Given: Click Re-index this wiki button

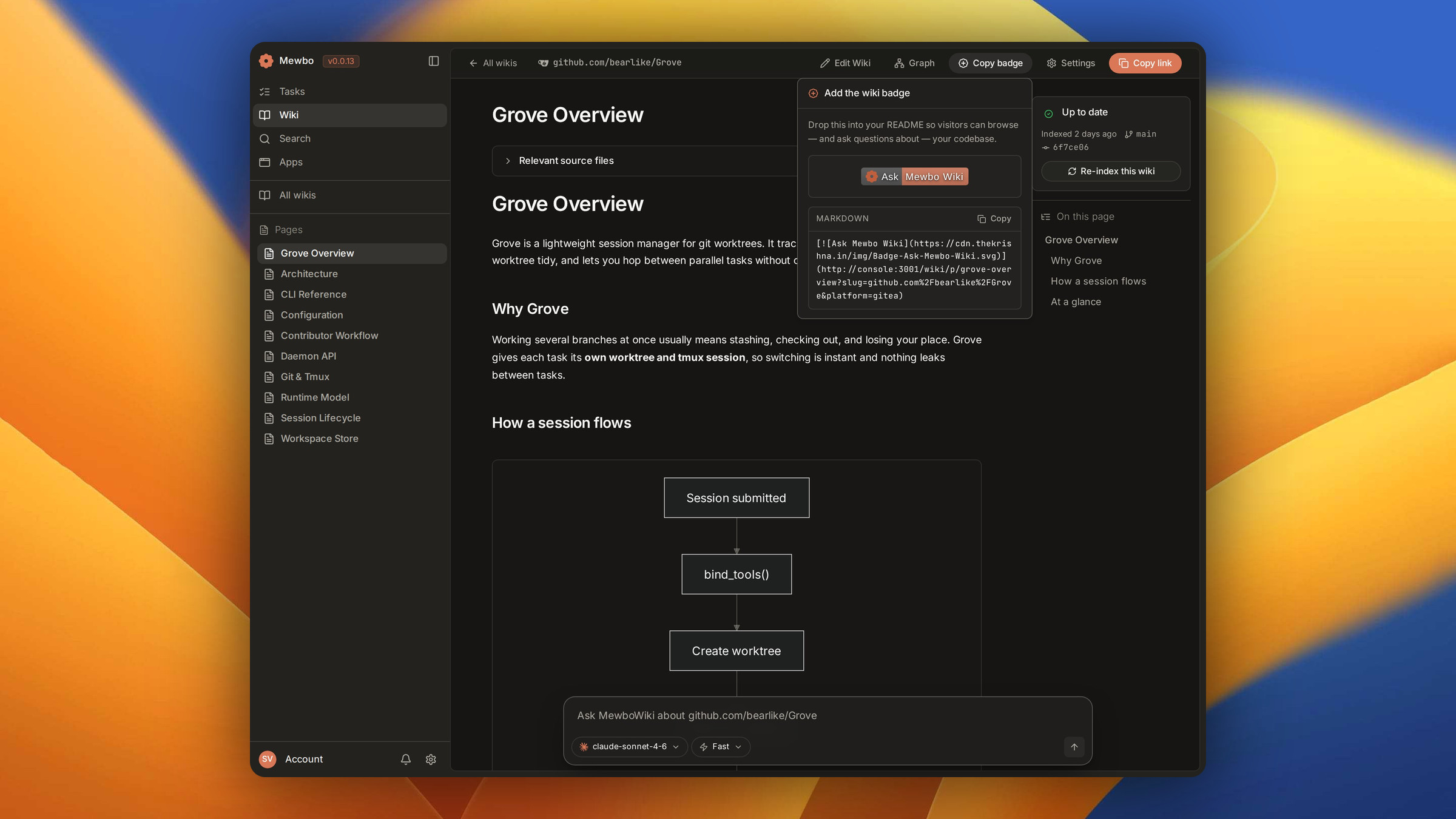Looking at the screenshot, I should pos(1111,172).
